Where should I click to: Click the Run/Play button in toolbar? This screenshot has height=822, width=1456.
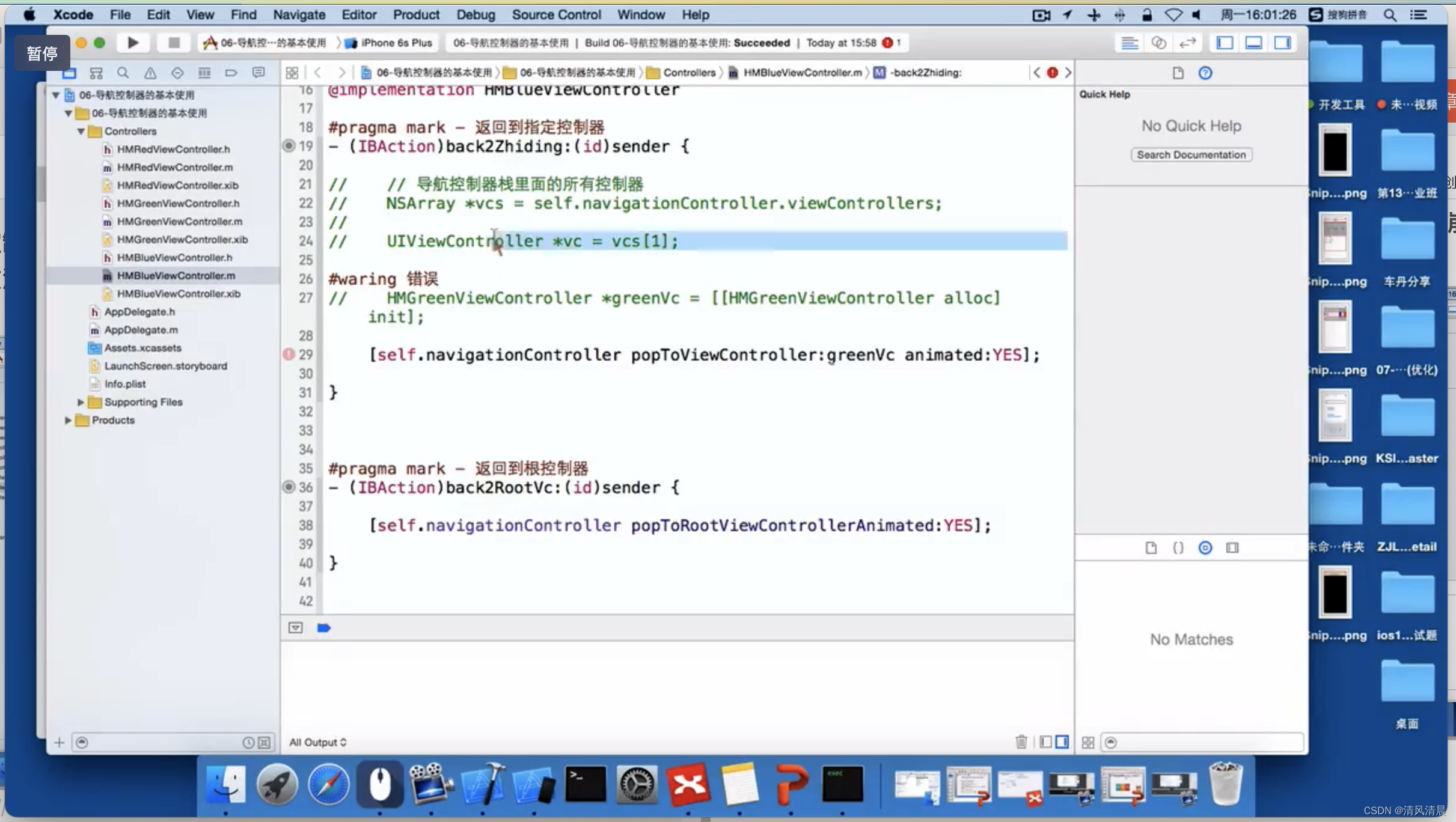133,42
